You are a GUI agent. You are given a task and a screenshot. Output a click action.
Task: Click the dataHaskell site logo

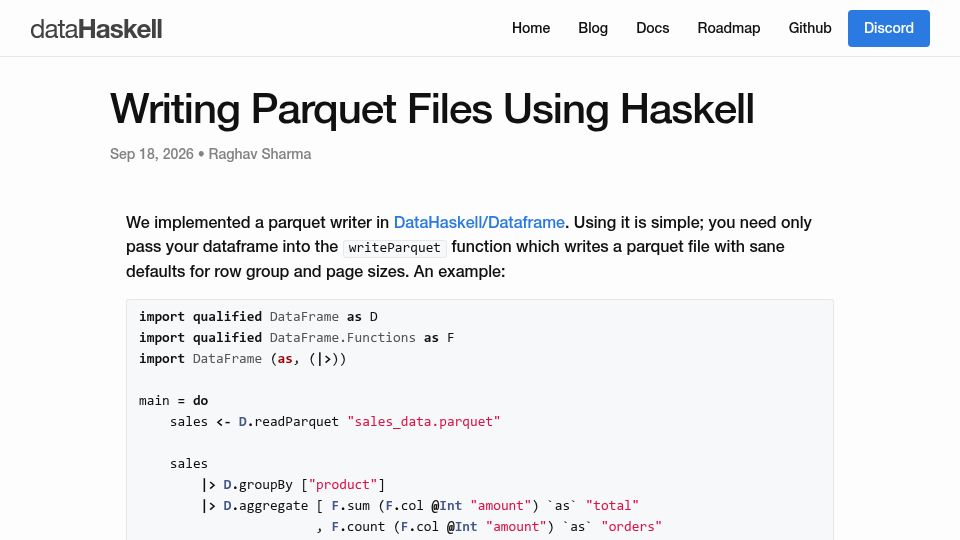click(96, 29)
